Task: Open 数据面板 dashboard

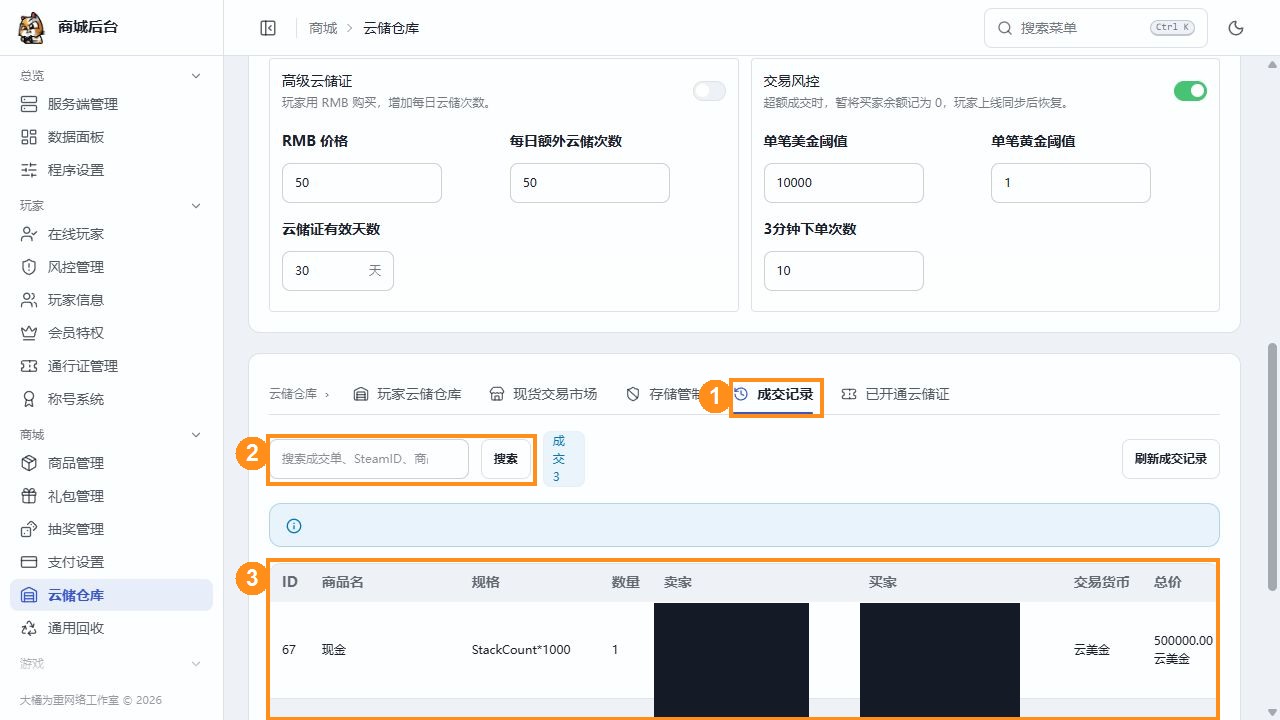Action: 111,137
